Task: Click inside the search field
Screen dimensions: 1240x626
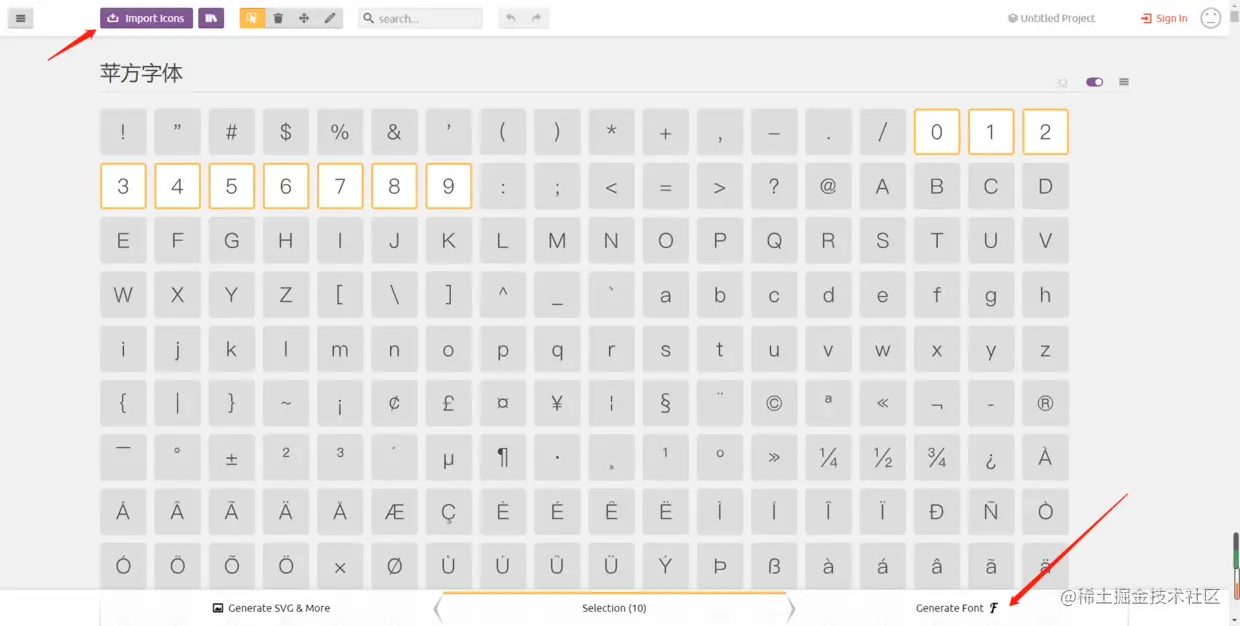Action: tap(420, 18)
